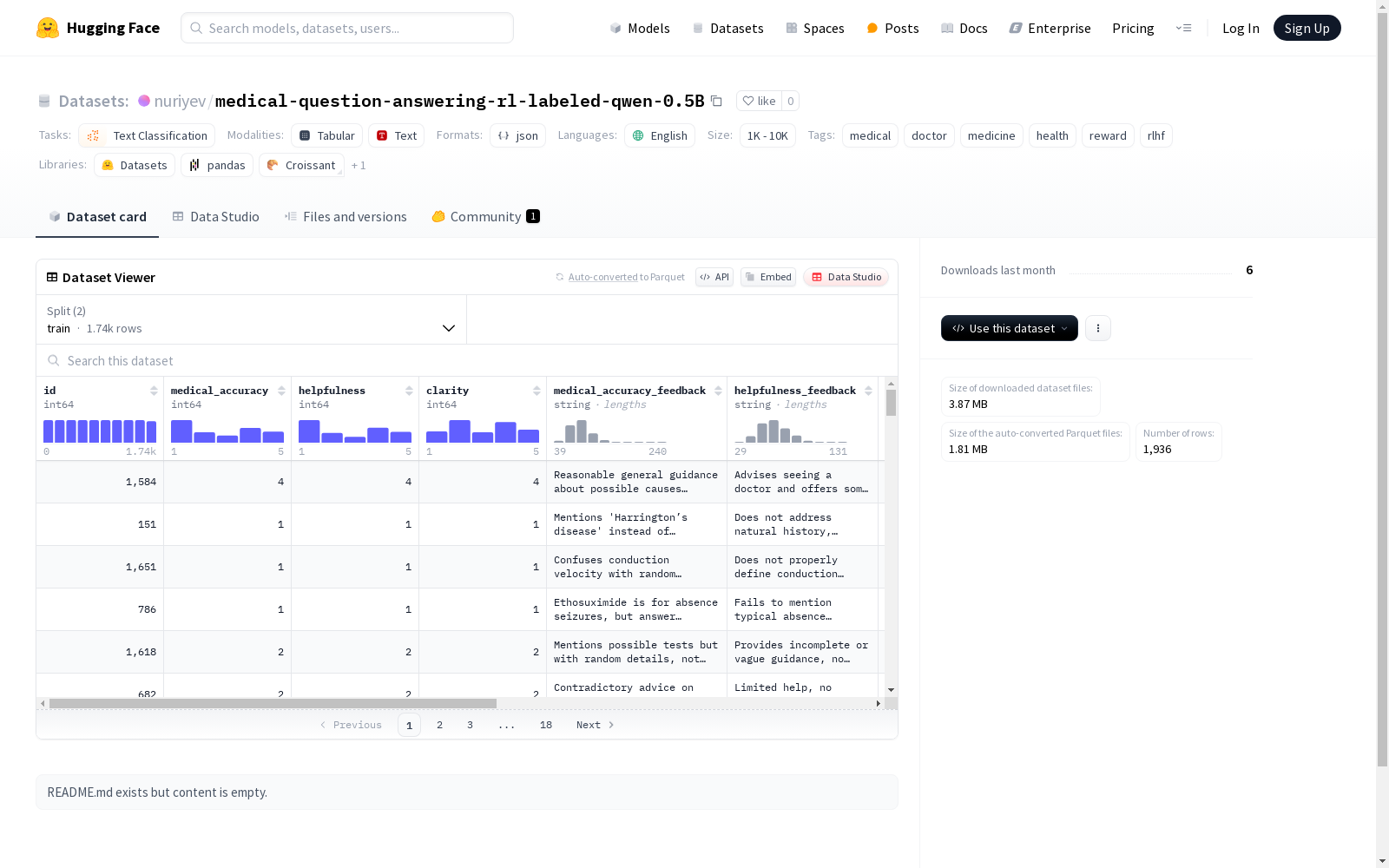The image size is (1389, 868).
Task: Click the doctor tag
Action: tap(929, 135)
